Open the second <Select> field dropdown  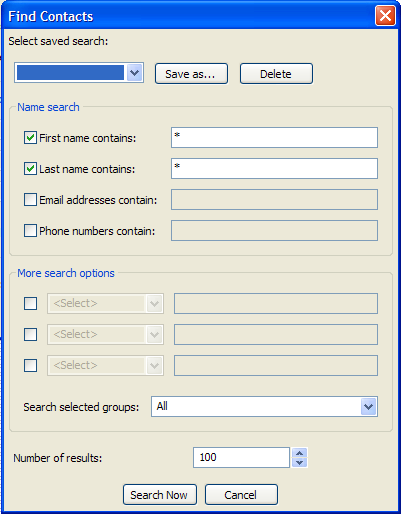click(x=154, y=334)
